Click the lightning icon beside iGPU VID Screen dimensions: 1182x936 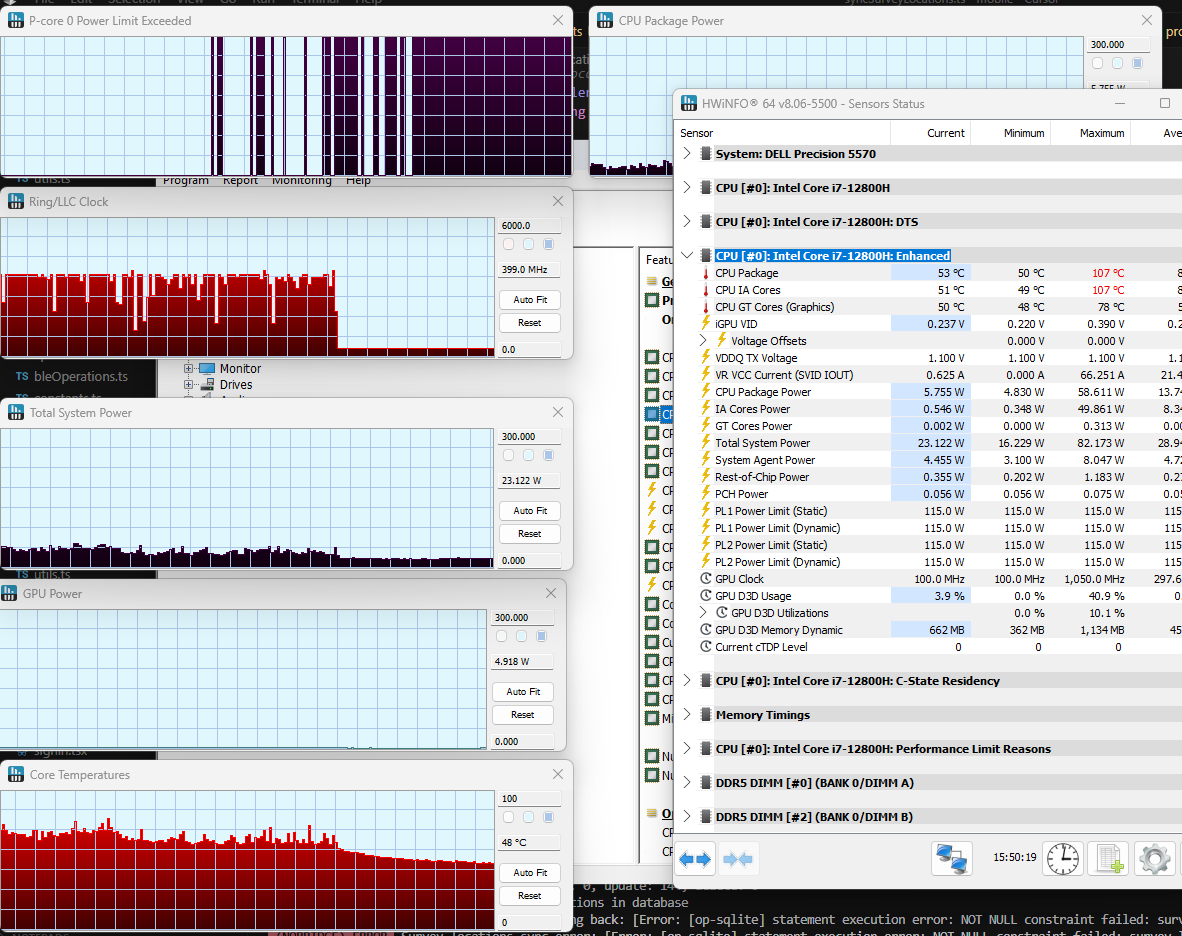click(706, 324)
